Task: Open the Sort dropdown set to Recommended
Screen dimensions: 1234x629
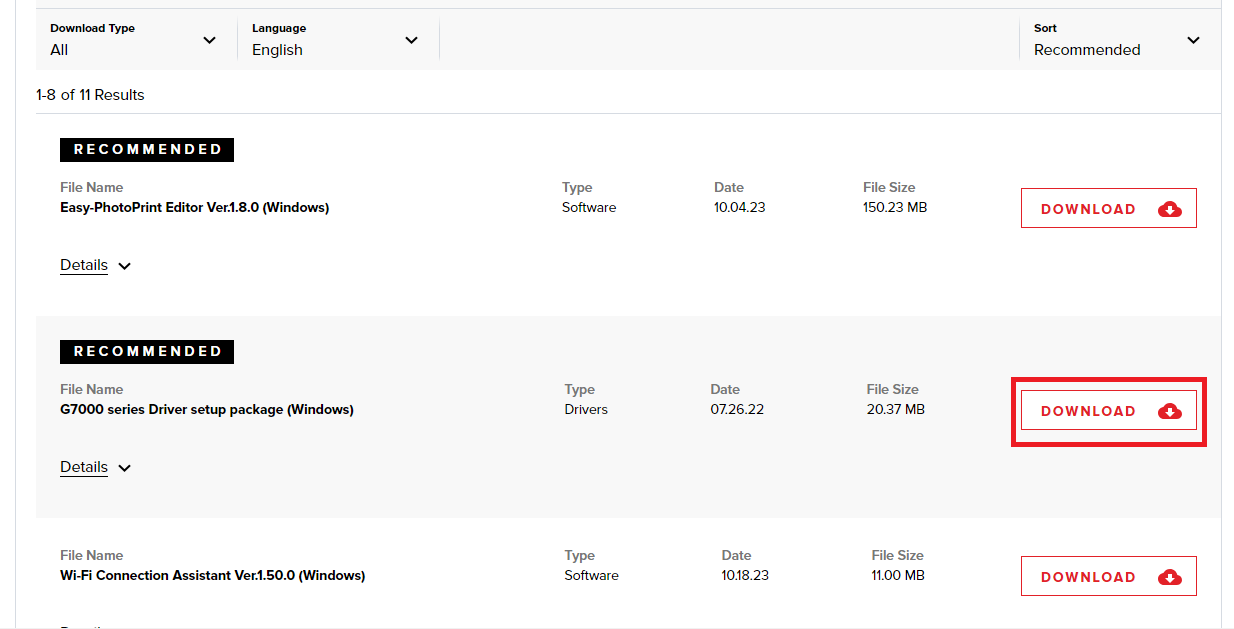Action: point(1120,40)
